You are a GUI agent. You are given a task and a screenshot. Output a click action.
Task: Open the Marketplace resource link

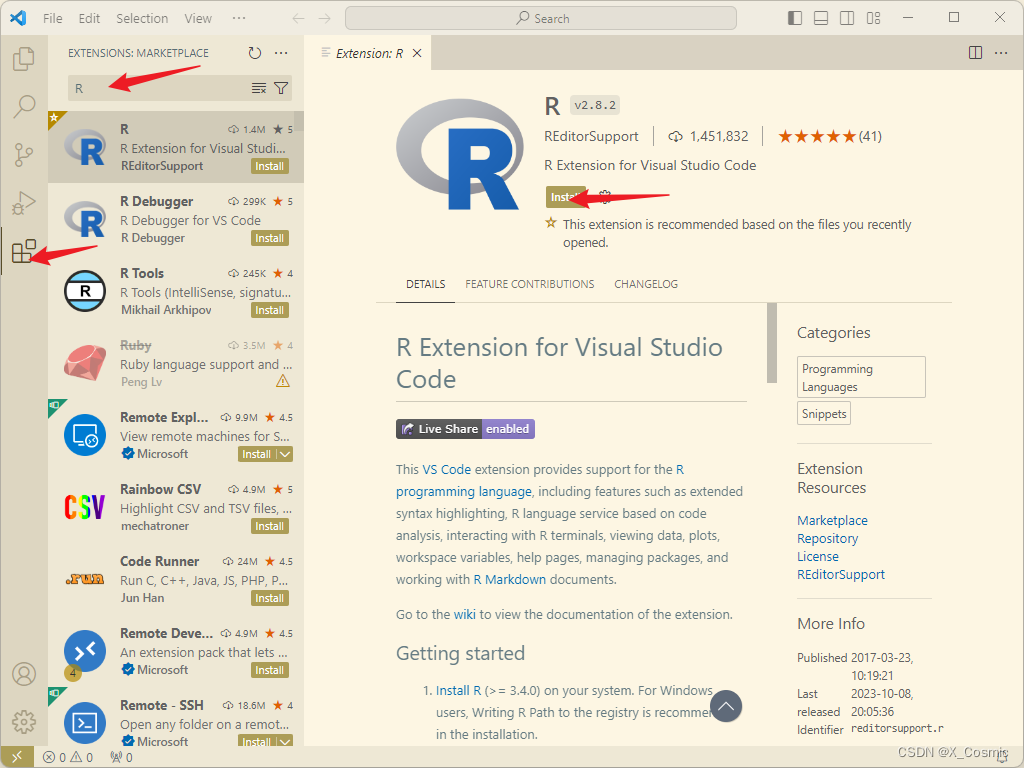click(x=832, y=520)
